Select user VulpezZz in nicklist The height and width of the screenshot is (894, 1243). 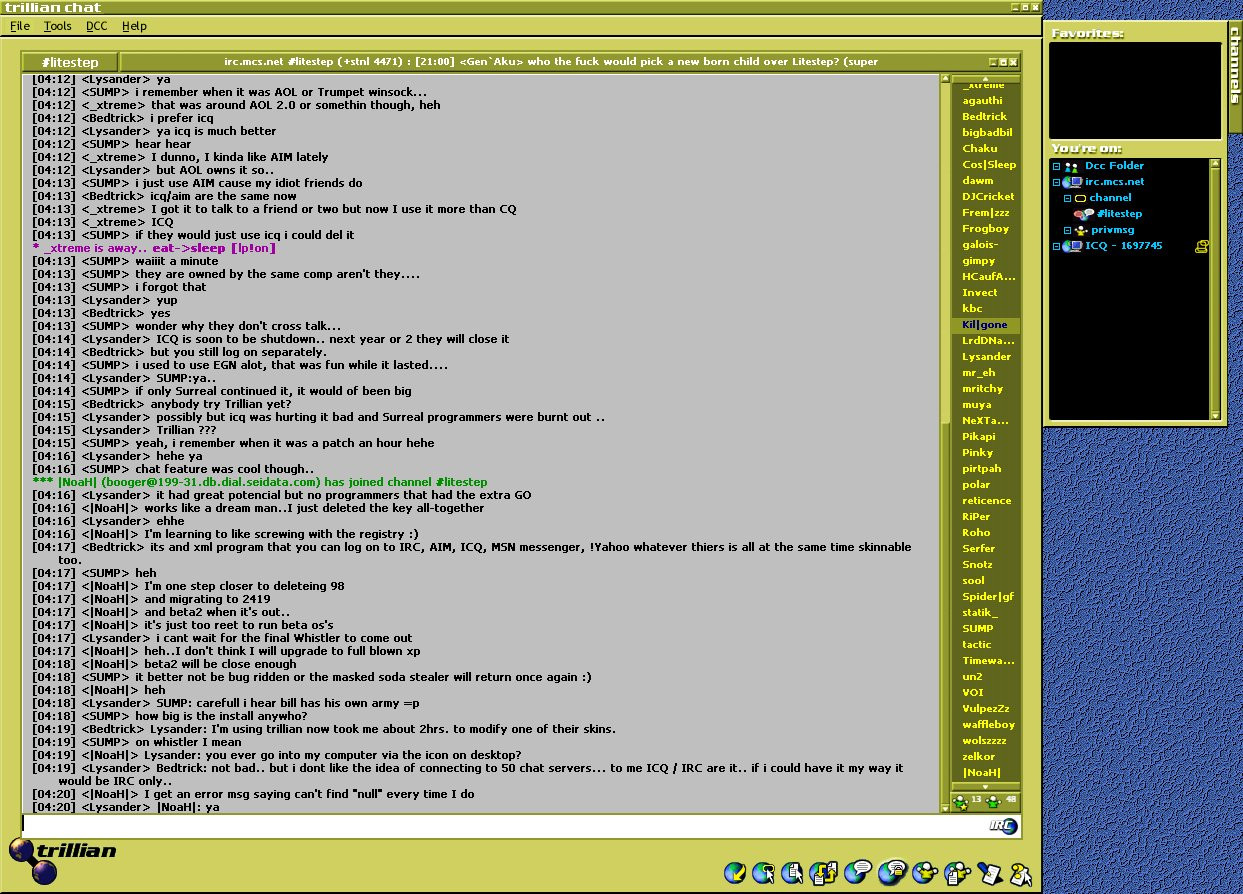tap(986, 709)
